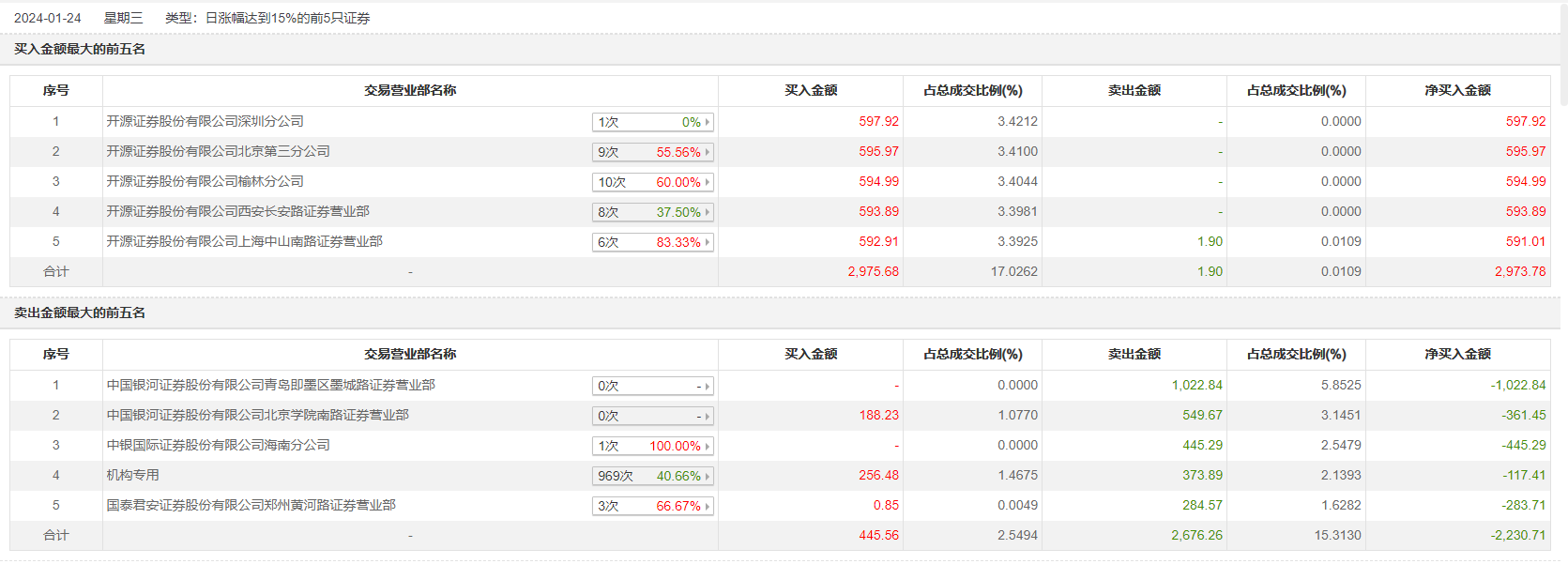Expand the 9次 55.56% dropdown box
This screenshot has width=1568, height=564.
click(x=653, y=152)
